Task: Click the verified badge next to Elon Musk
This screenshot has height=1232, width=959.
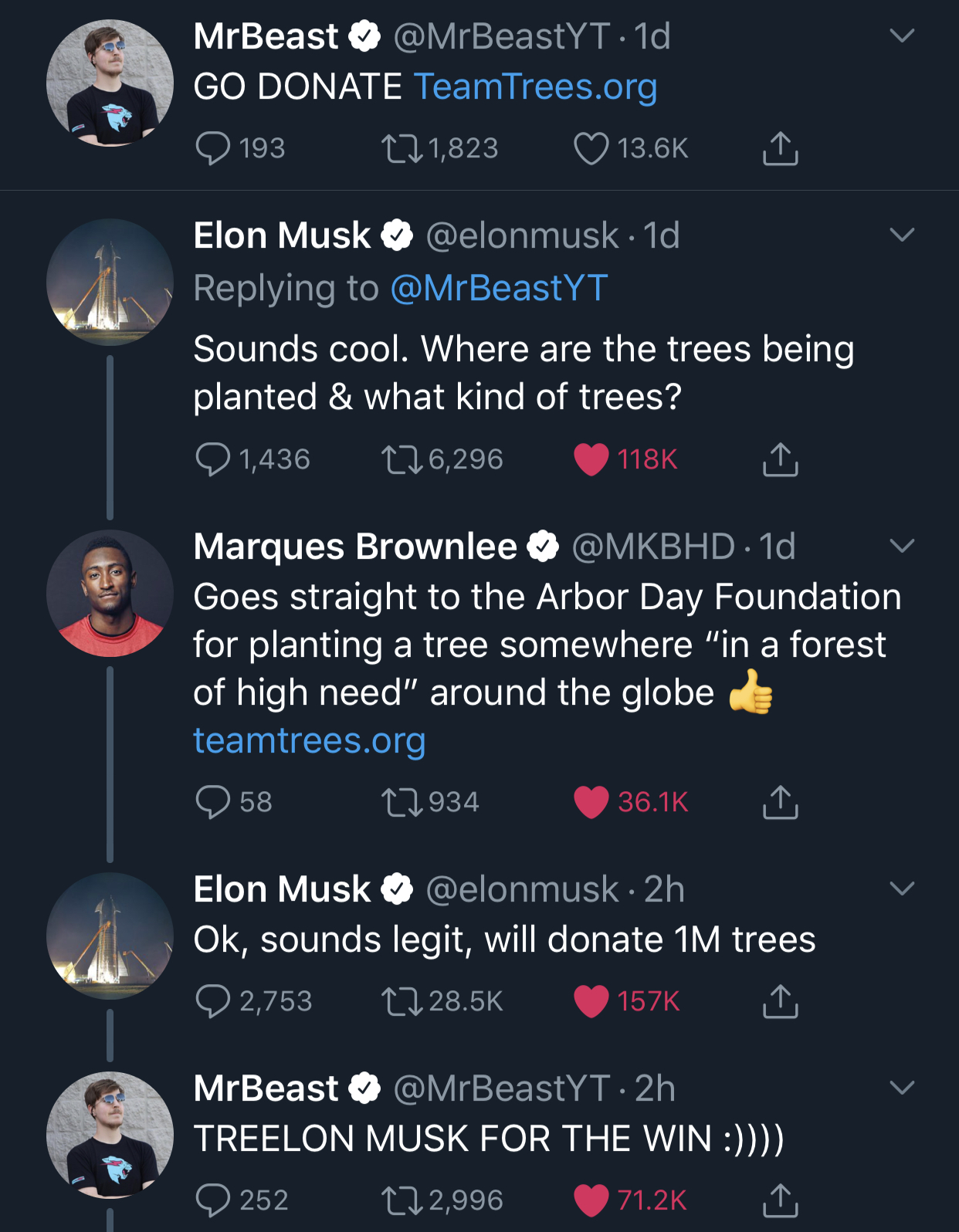Action: tap(397, 235)
